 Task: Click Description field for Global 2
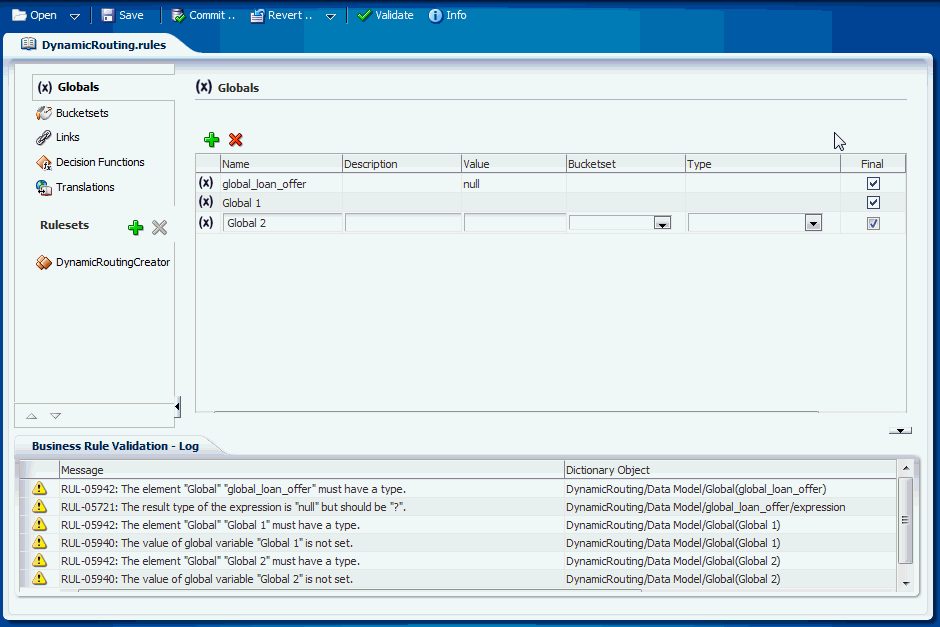(x=403, y=223)
